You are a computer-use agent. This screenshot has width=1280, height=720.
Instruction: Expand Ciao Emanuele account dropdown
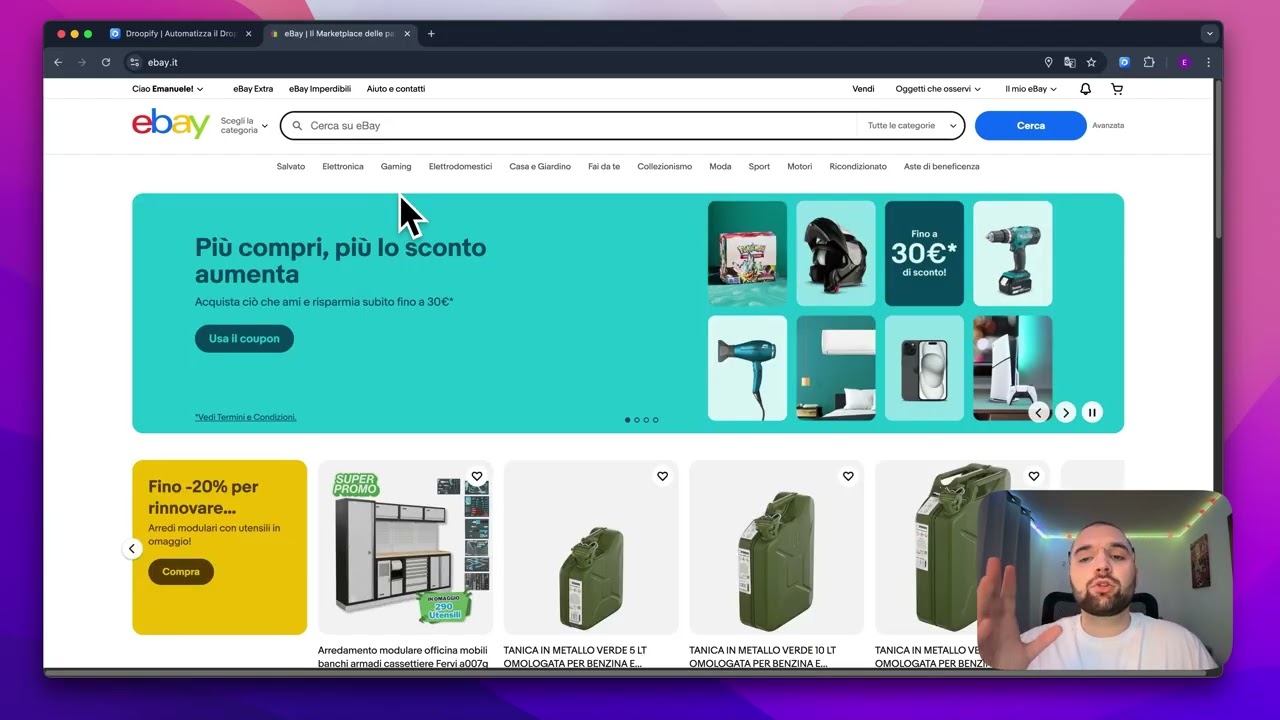click(168, 89)
